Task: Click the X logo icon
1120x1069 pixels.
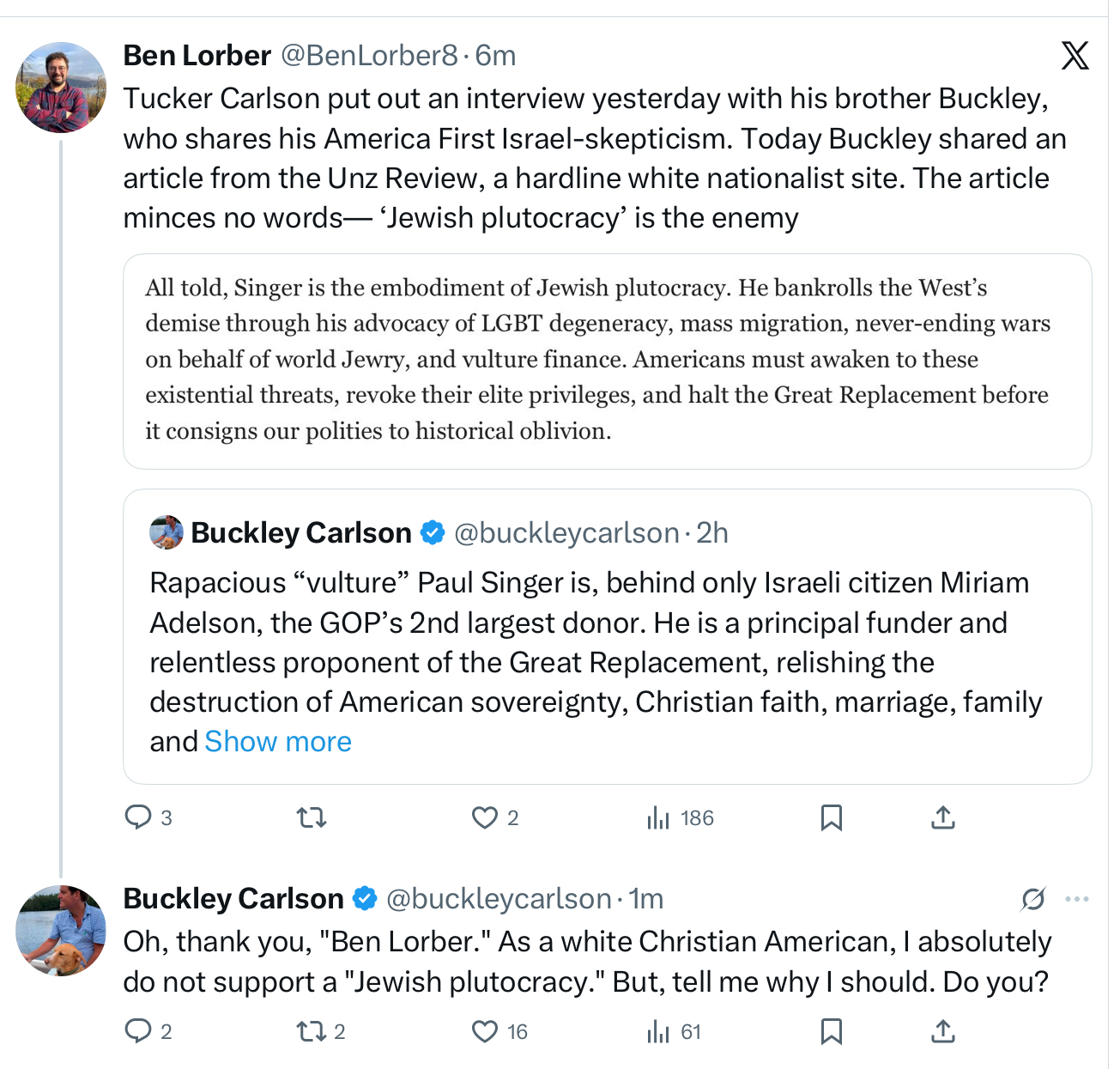Action: (1075, 56)
